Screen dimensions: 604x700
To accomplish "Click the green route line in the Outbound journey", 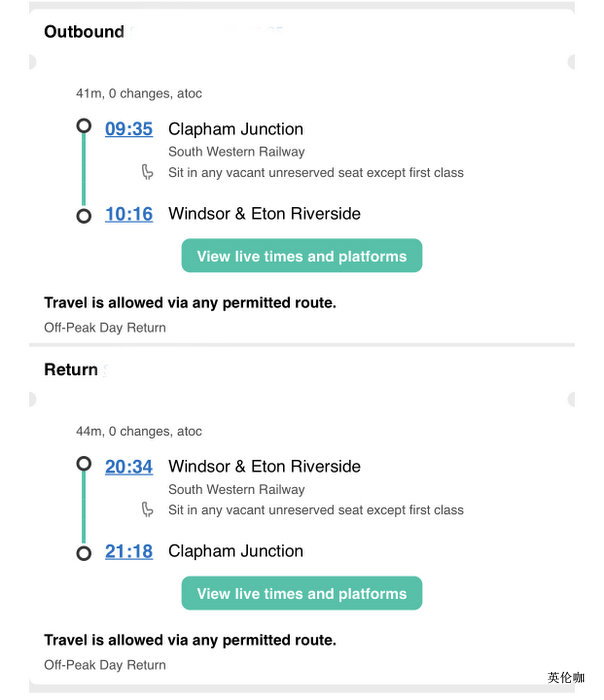I will (84, 171).
